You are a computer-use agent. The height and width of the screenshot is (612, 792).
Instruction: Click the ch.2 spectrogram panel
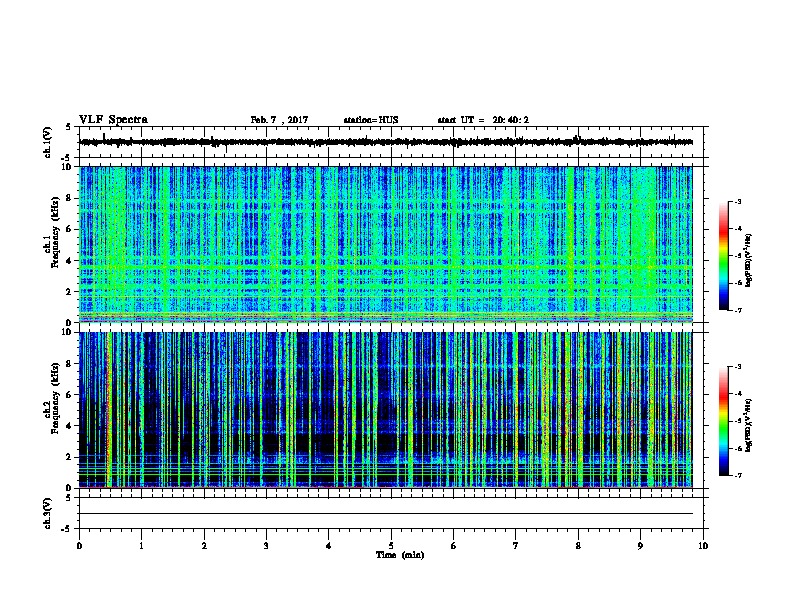[386, 410]
